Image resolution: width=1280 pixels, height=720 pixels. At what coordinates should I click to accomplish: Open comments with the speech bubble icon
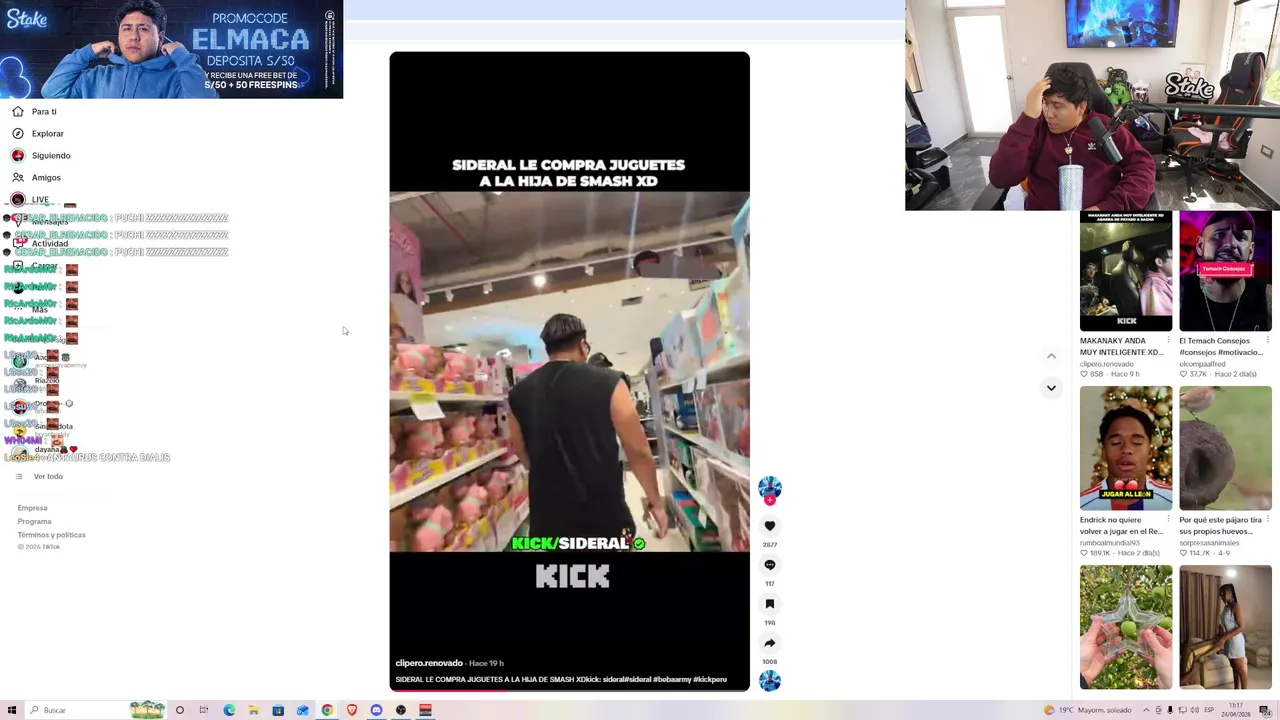770,565
